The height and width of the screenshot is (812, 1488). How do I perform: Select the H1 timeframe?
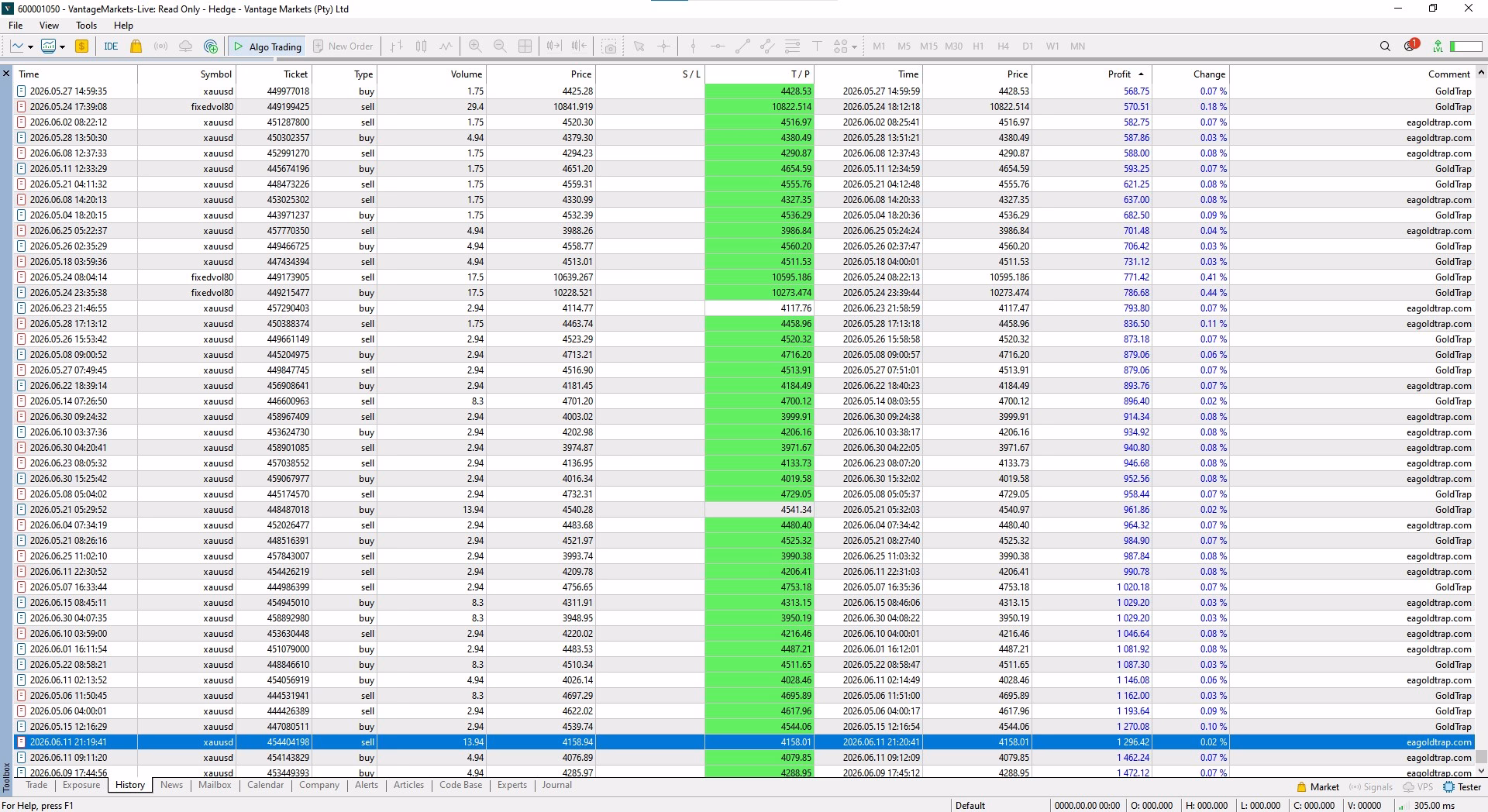[978, 46]
